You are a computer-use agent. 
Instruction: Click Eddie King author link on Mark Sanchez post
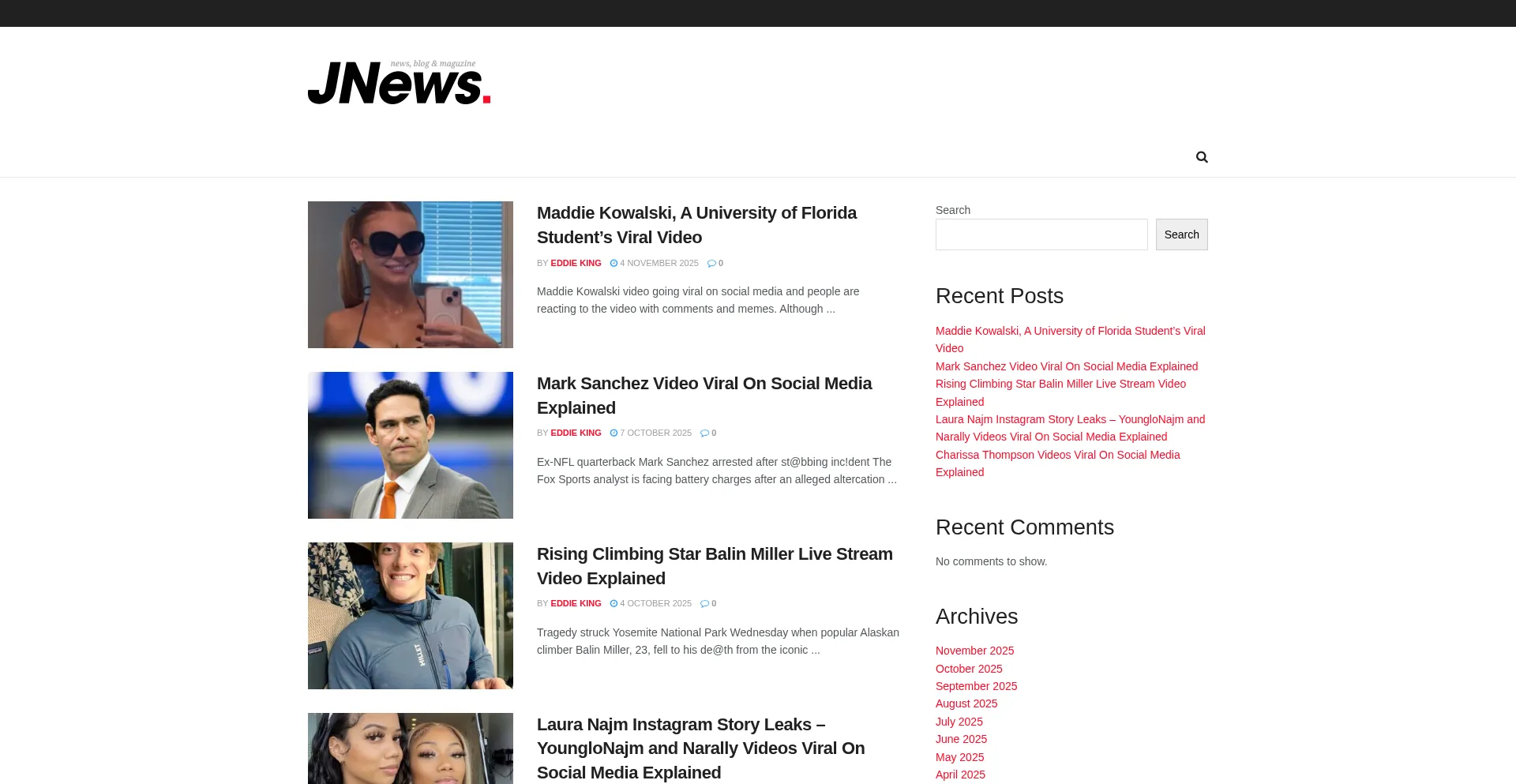click(576, 433)
